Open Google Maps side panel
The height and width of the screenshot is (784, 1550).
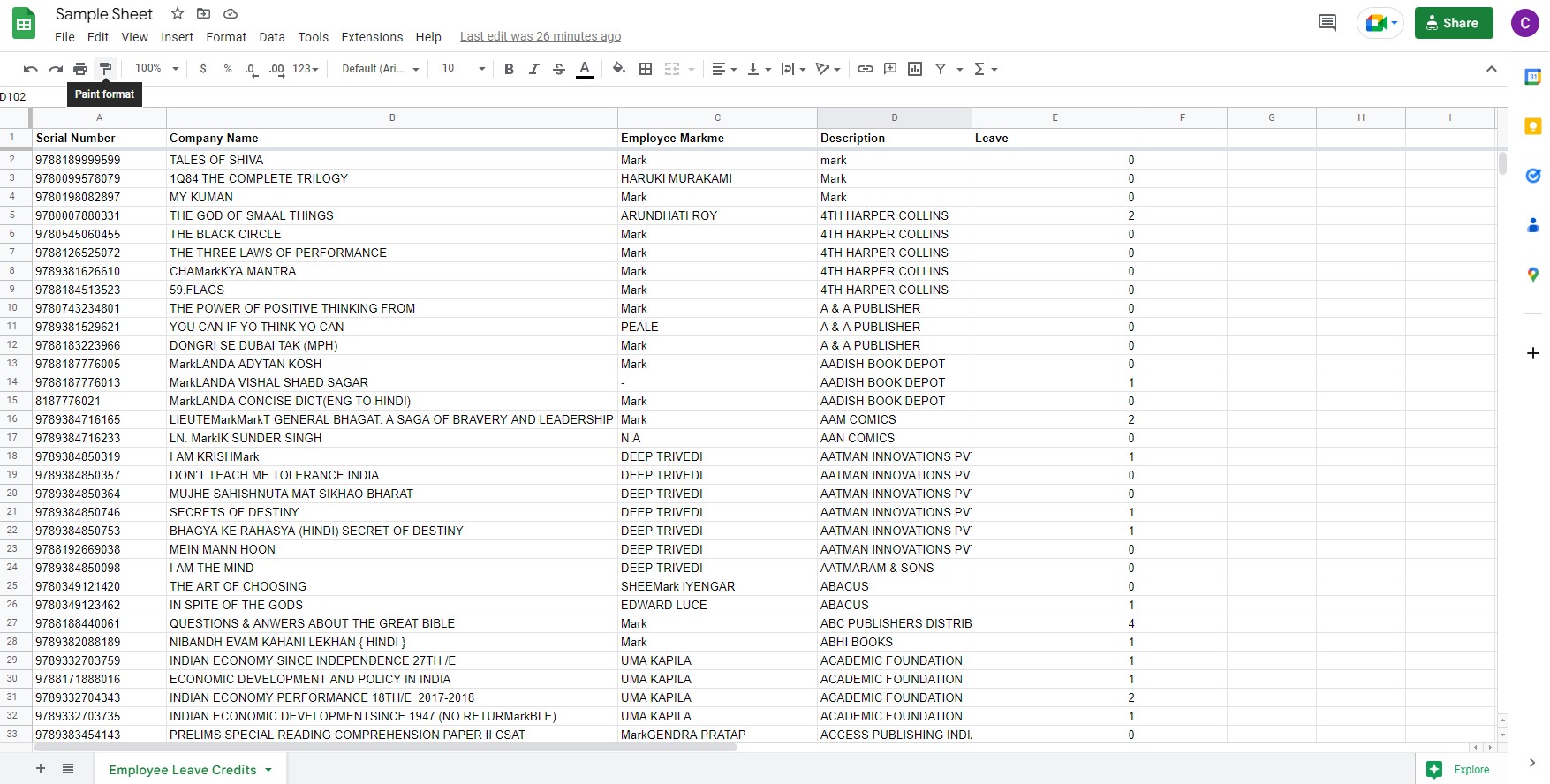point(1533,275)
